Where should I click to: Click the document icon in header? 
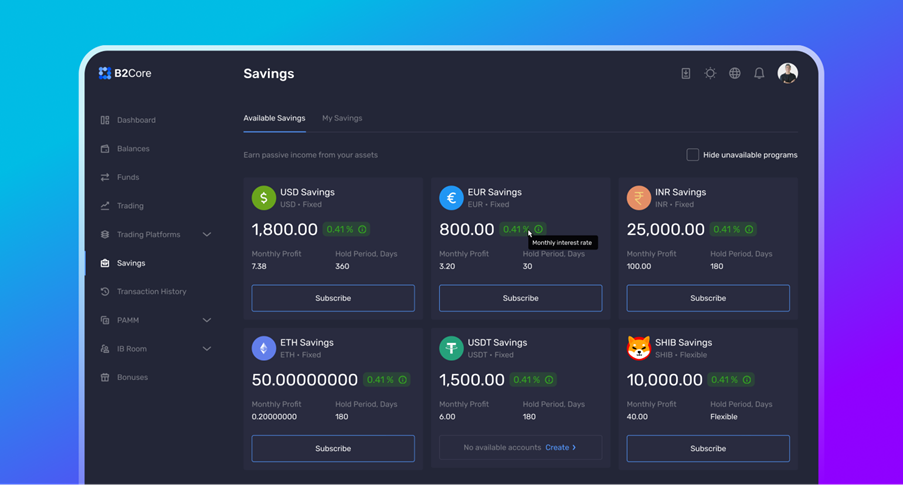pos(686,73)
